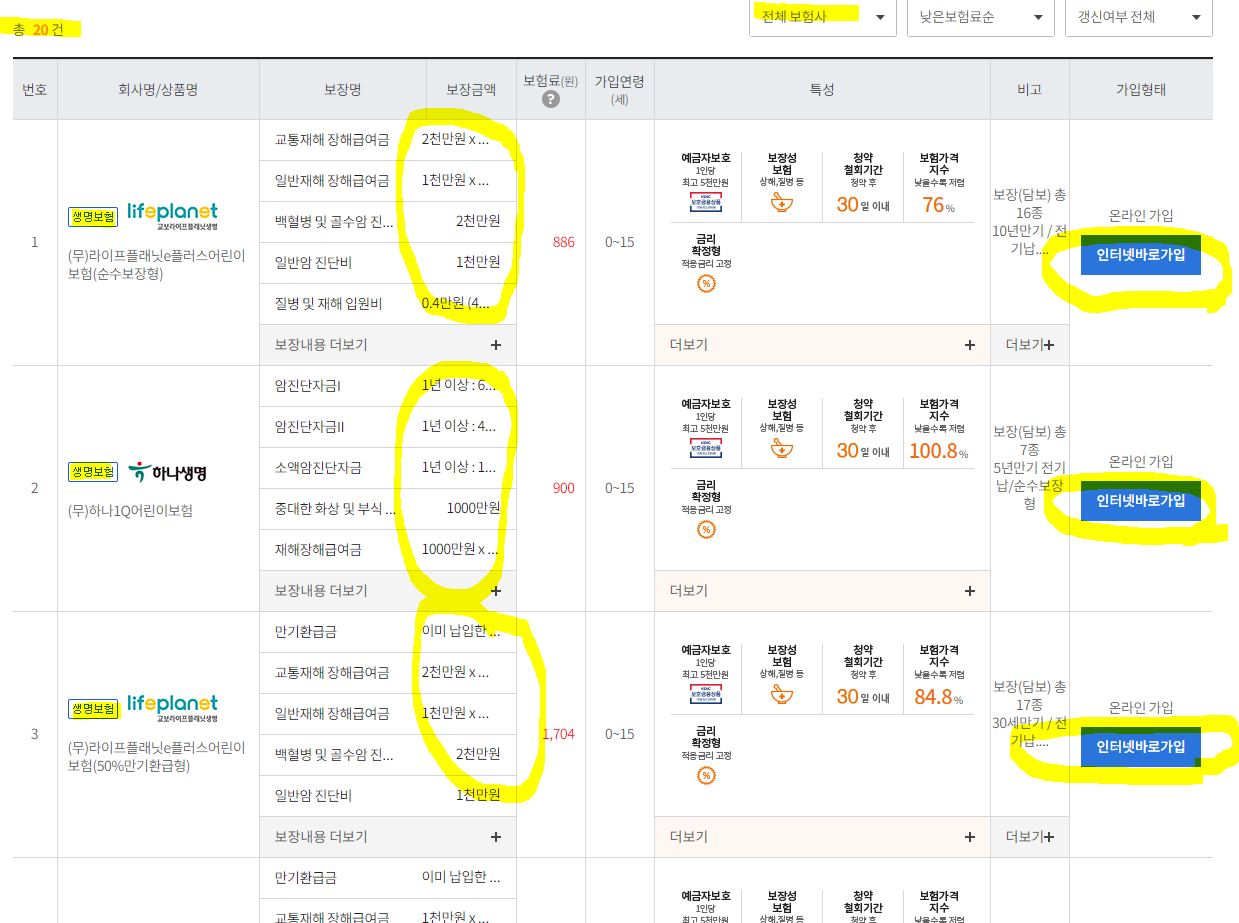Click the 재해장해급여금 coverage row
1239x923 pixels.
click(388, 549)
